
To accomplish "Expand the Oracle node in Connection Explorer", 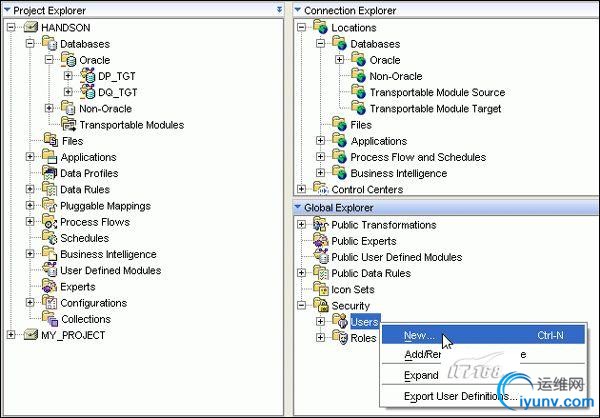I will [339, 59].
